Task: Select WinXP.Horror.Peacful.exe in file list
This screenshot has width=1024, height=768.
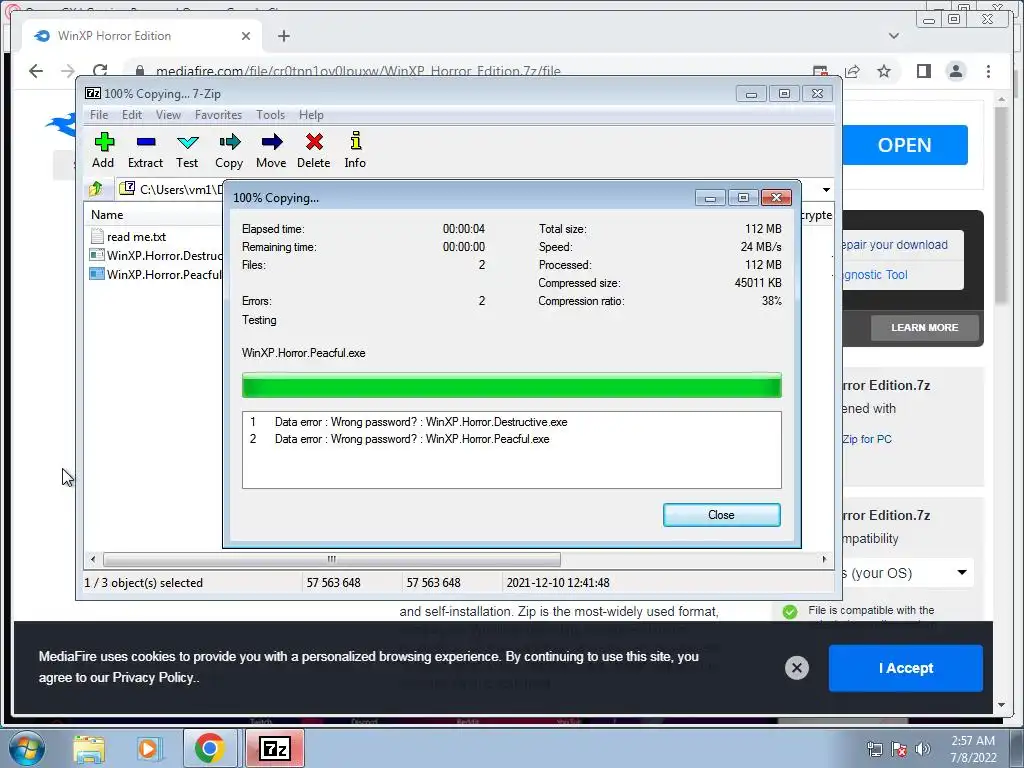Action: (155, 274)
